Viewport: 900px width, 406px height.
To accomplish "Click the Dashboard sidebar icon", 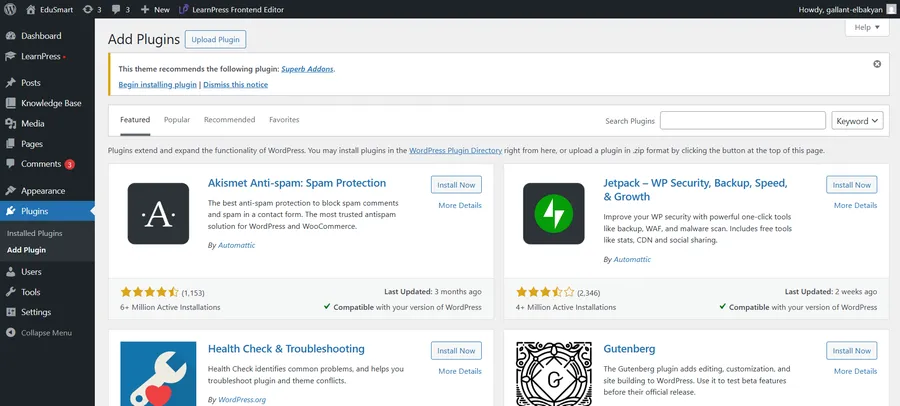I will (10, 36).
